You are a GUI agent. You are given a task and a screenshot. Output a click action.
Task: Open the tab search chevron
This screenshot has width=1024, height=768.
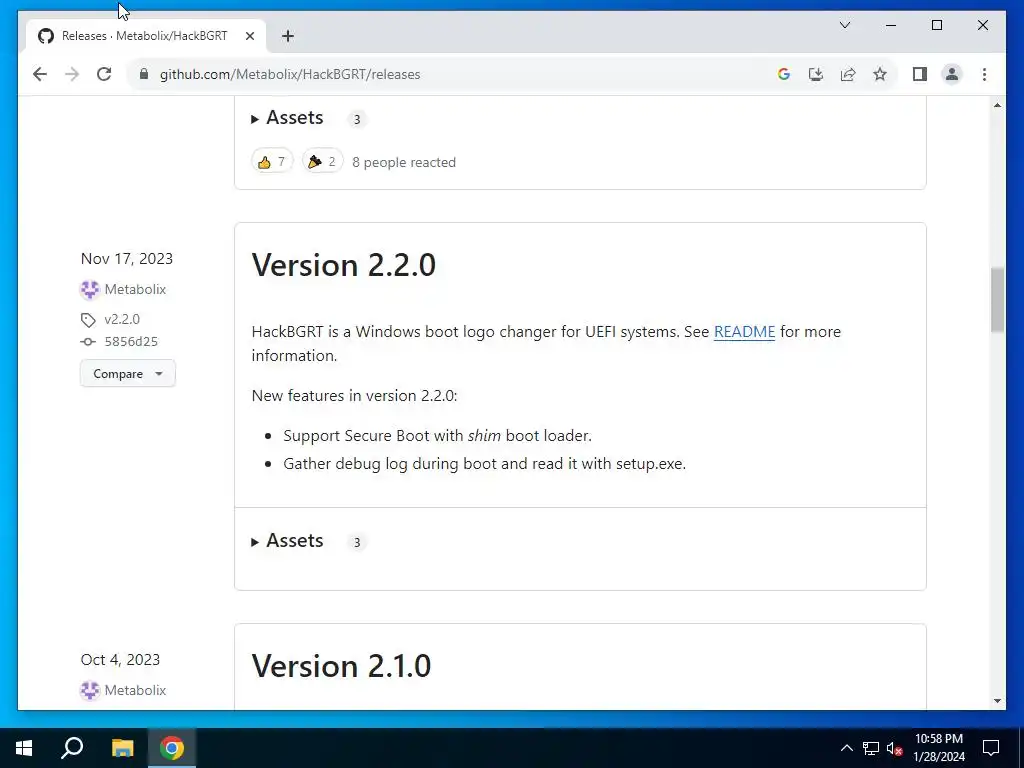coord(844,25)
